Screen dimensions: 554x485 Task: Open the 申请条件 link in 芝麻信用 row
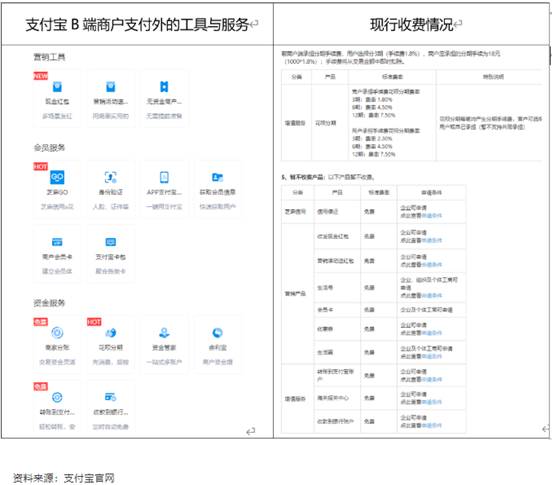431,215
